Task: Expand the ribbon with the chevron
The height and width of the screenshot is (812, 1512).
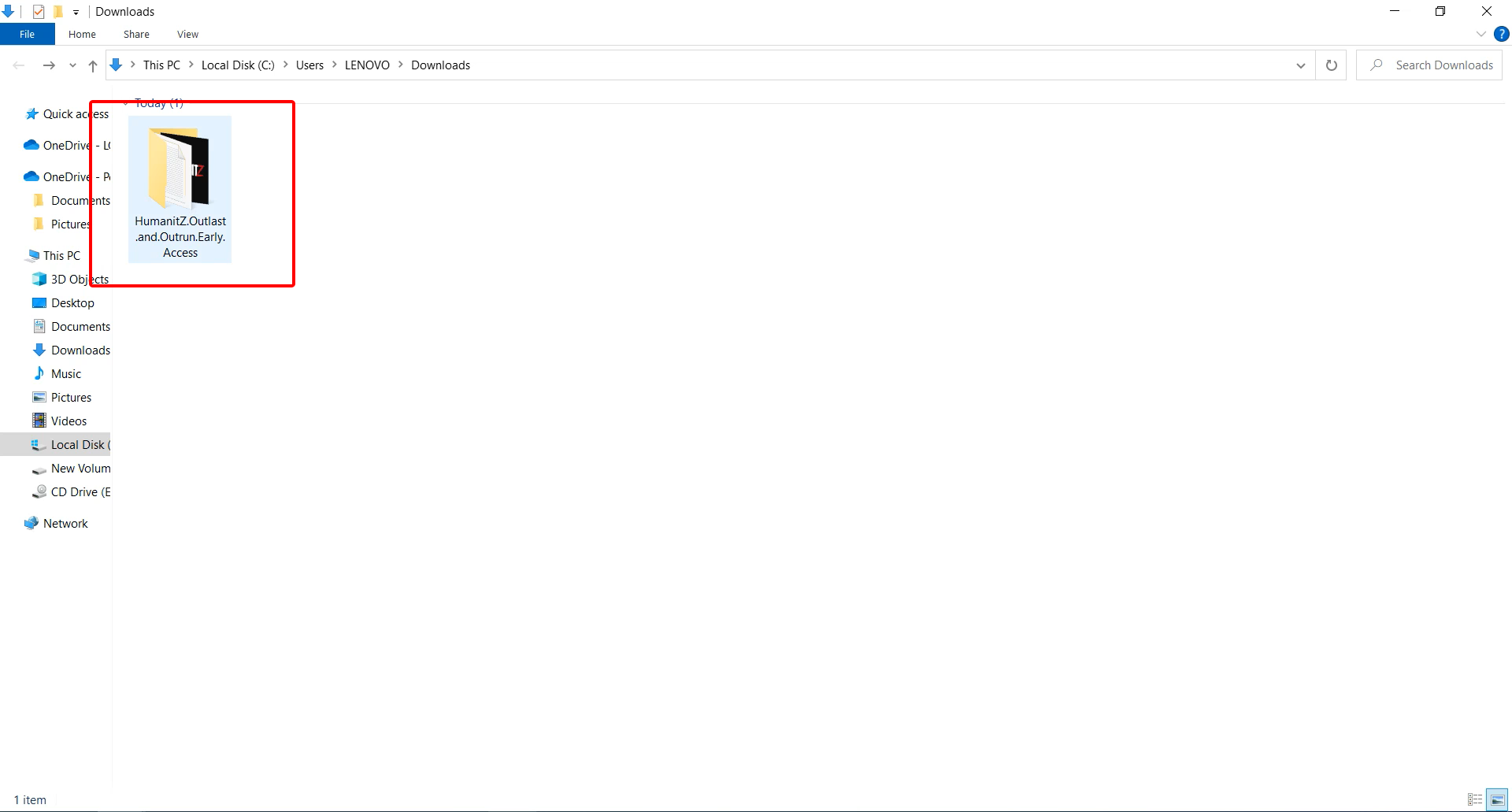Action: [x=1480, y=34]
